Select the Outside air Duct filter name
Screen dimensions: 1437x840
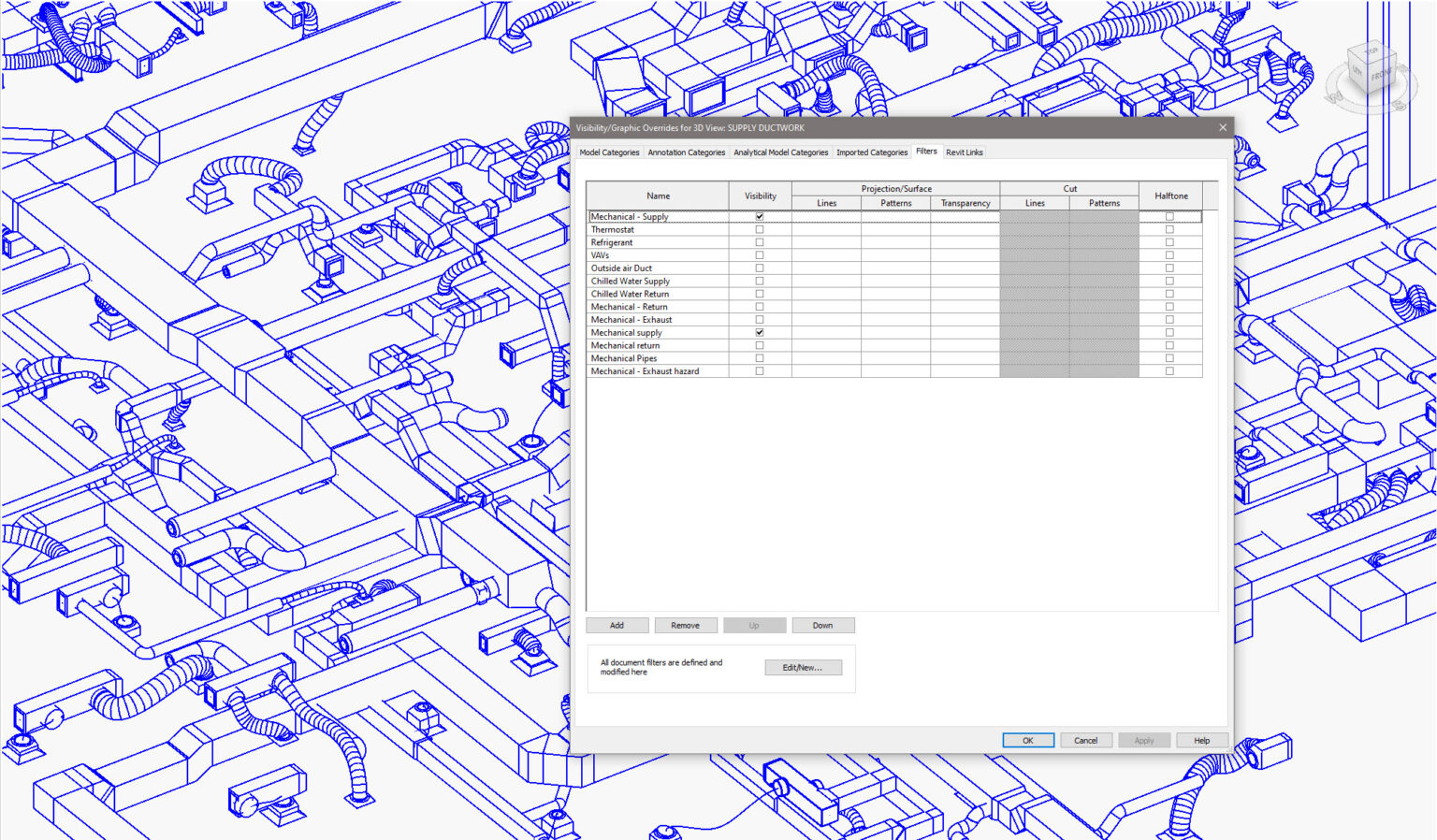coord(621,268)
